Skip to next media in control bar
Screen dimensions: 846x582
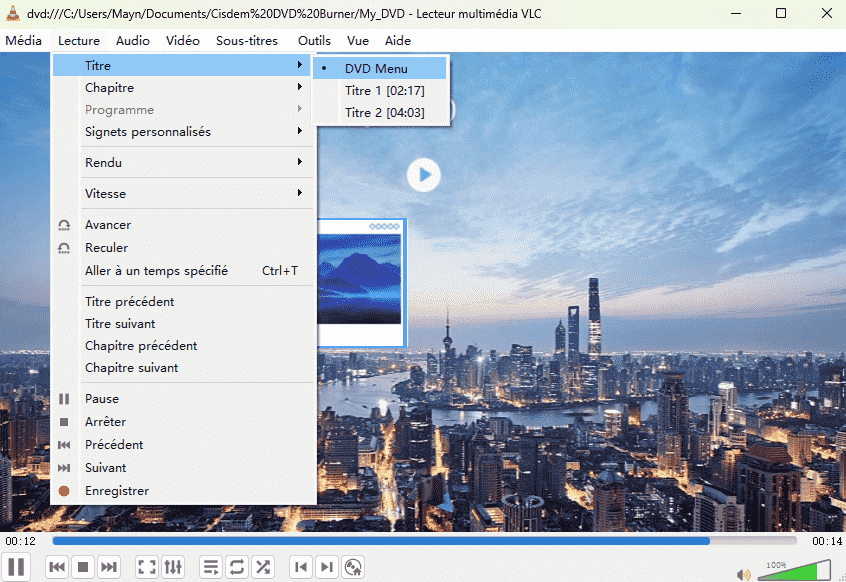click(x=108, y=567)
